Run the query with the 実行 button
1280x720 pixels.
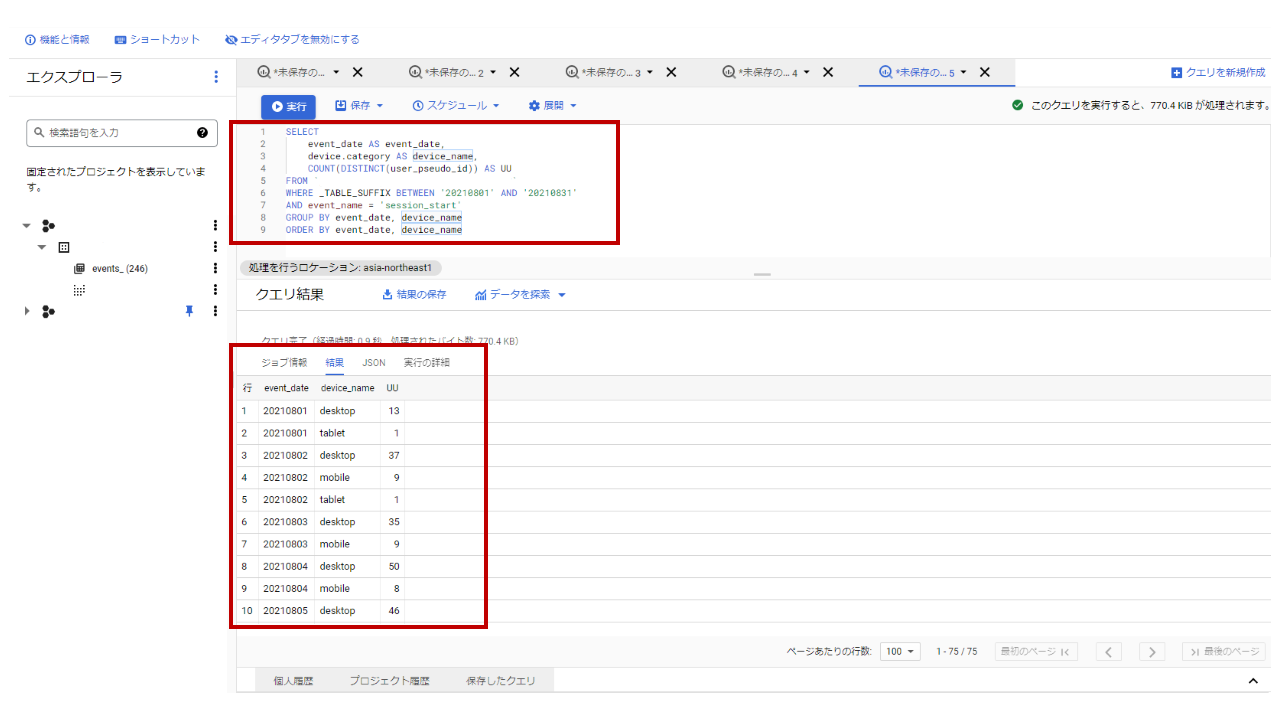coord(288,105)
